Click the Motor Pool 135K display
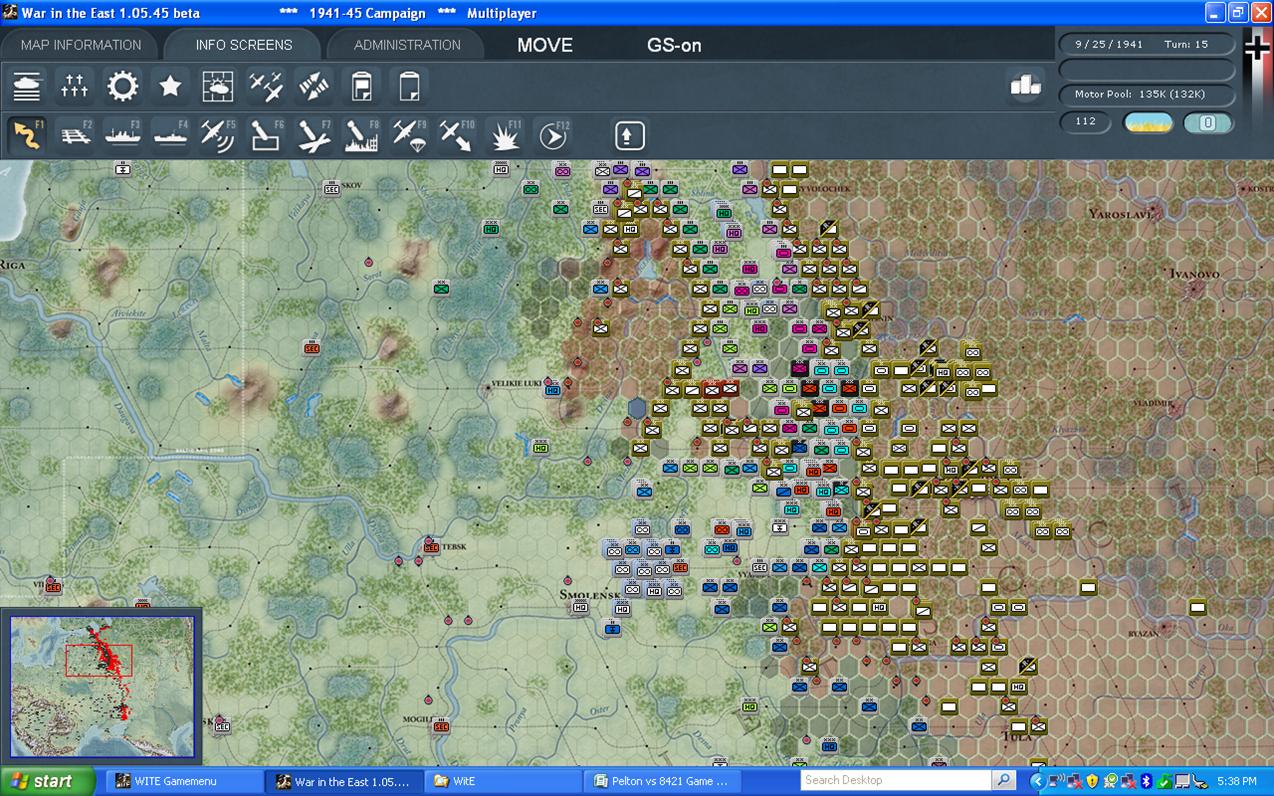The height and width of the screenshot is (796, 1274). pyautogui.click(x=1147, y=94)
